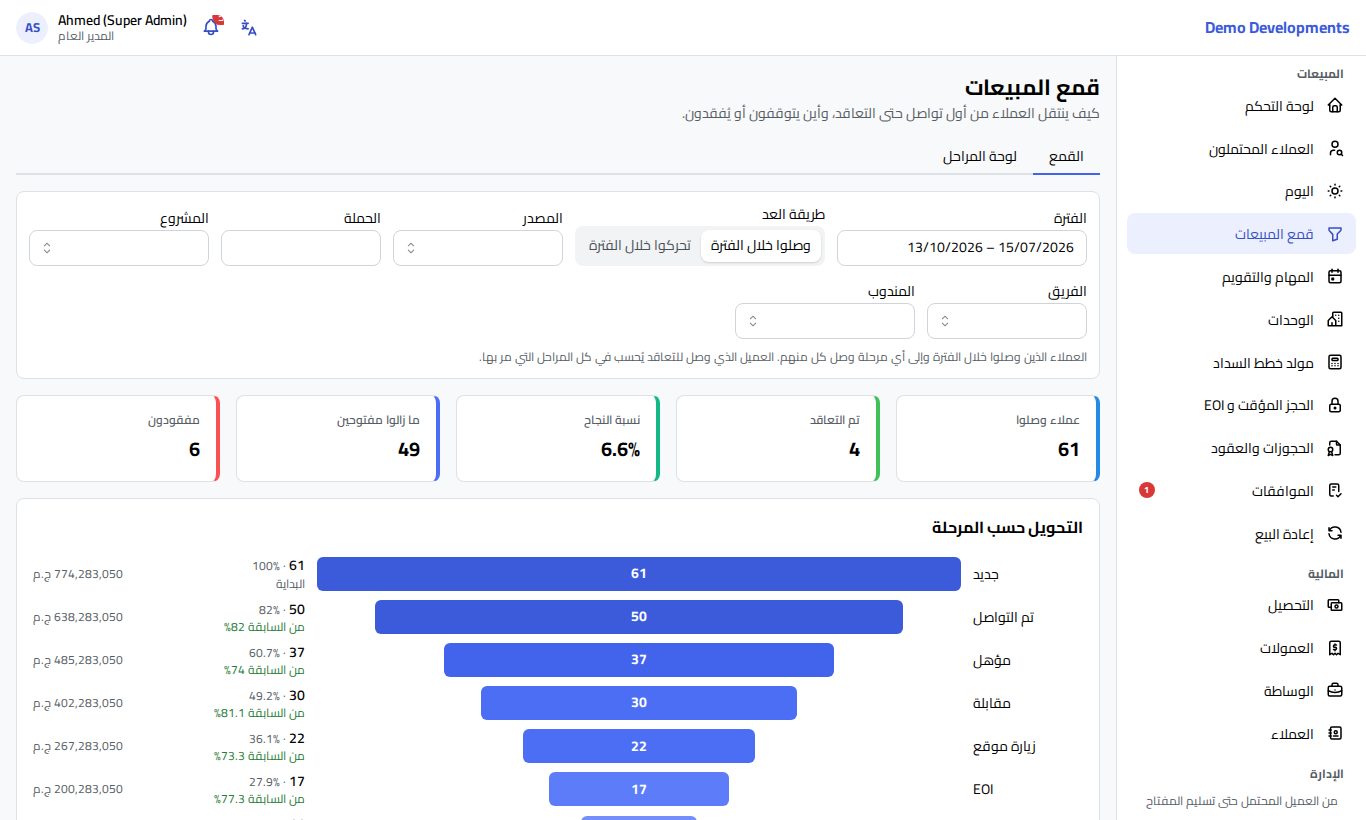
Task: Open the الحجوزات والعقود document icon
Action: (x=1334, y=448)
